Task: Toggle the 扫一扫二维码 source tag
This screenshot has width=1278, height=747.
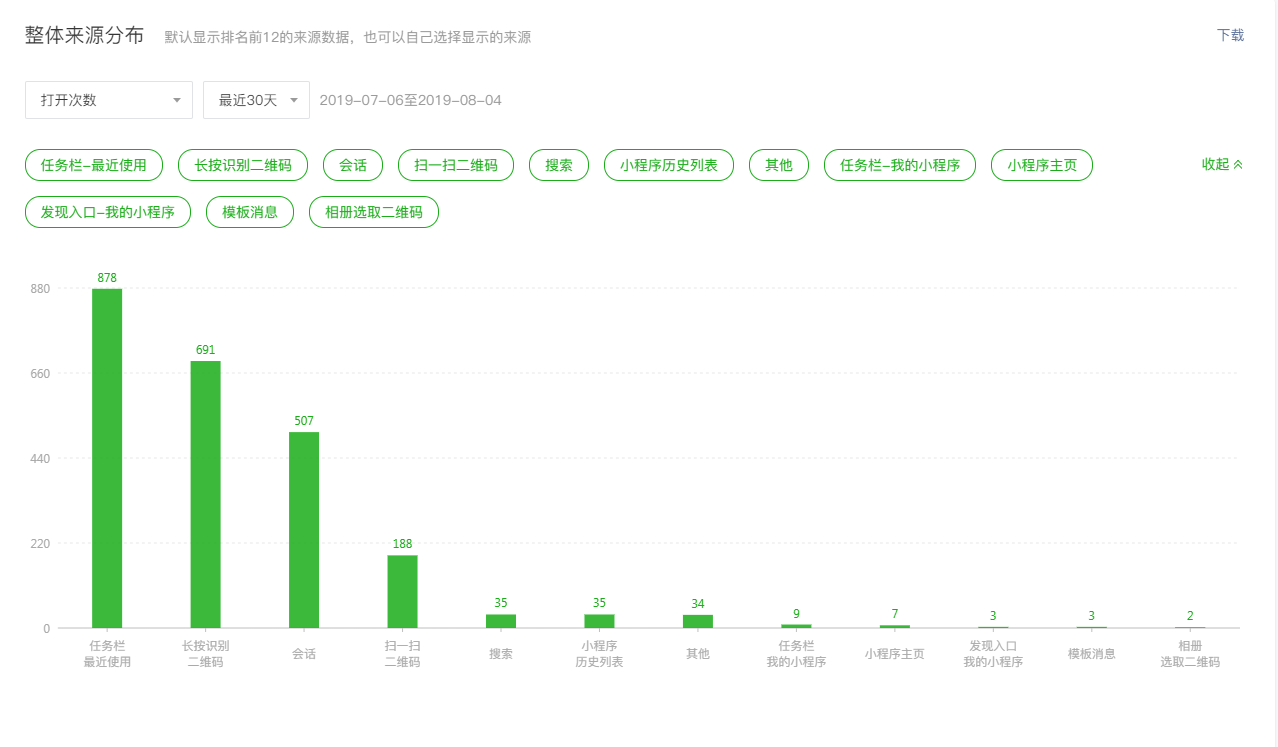Action: point(456,165)
